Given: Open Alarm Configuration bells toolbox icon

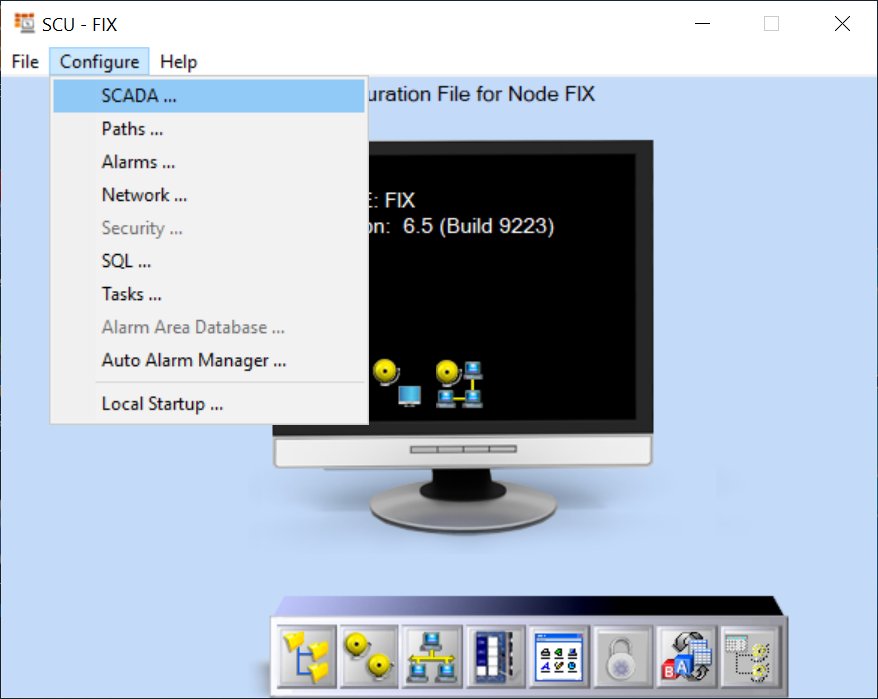Looking at the screenshot, I should pos(369,656).
